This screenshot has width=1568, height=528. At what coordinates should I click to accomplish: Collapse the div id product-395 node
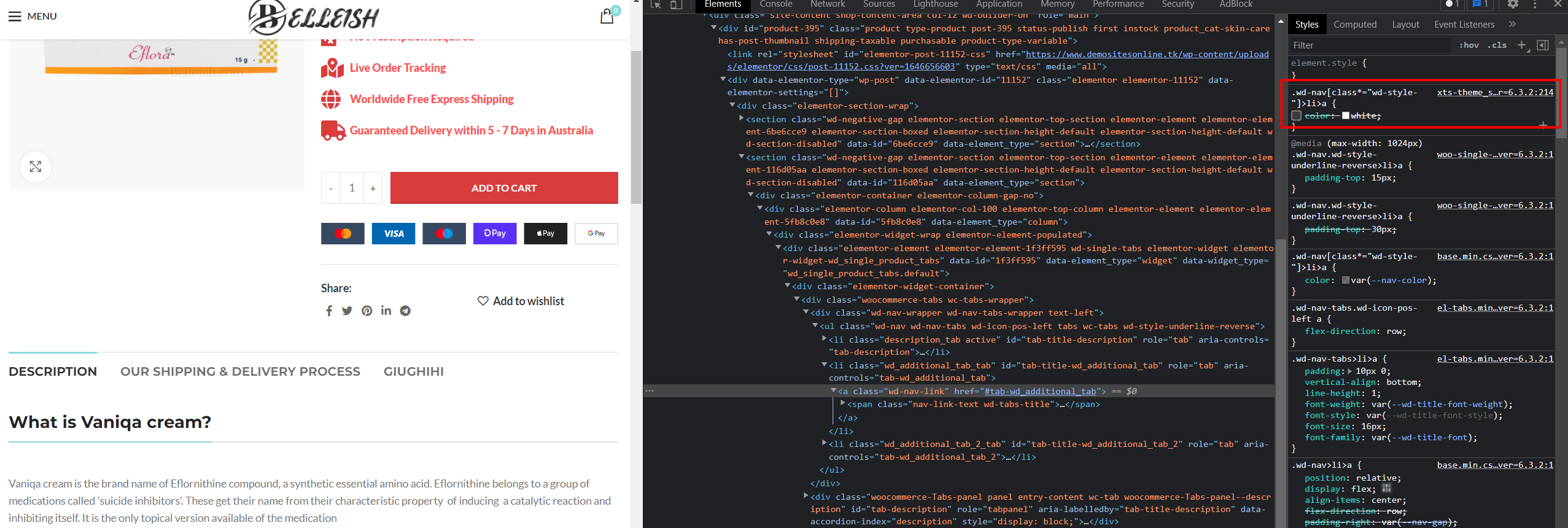pos(713,28)
